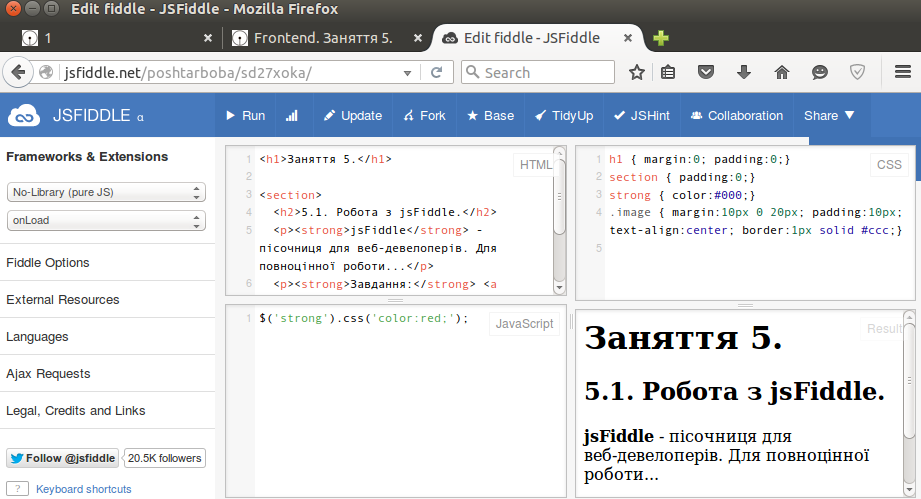Expand Ajax Requests section
Image resolution: width=921 pixels, height=499 pixels.
(48, 373)
